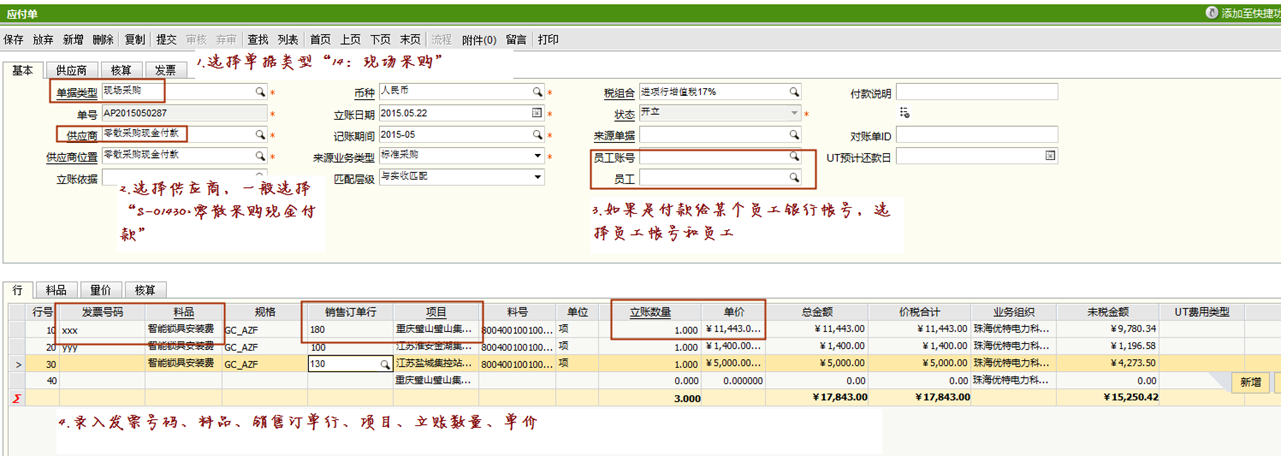The image size is (1281, 456).
Task: Click the 税组合 search magnifier icon
Action: 794,91
